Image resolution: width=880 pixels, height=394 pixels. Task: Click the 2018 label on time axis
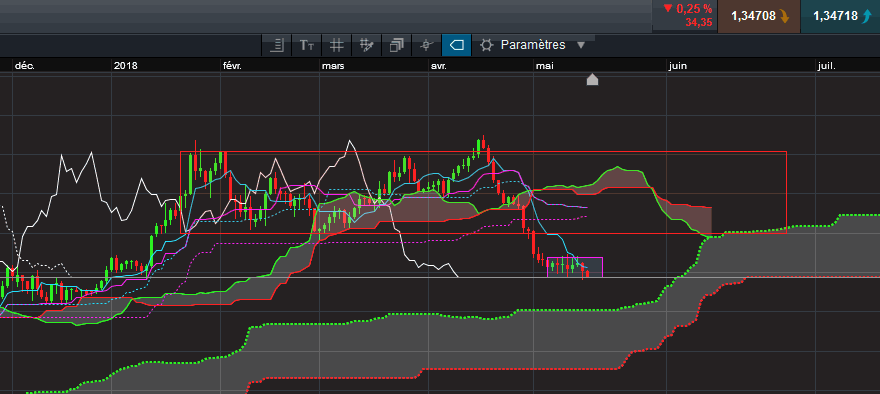pos(125,66)
